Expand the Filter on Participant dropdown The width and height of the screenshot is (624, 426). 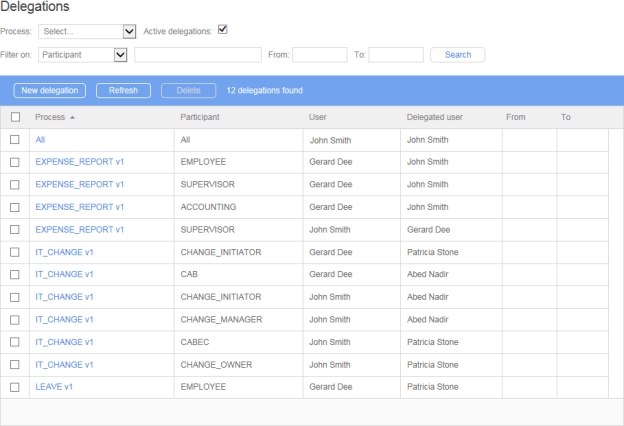(x=84, y=54)
